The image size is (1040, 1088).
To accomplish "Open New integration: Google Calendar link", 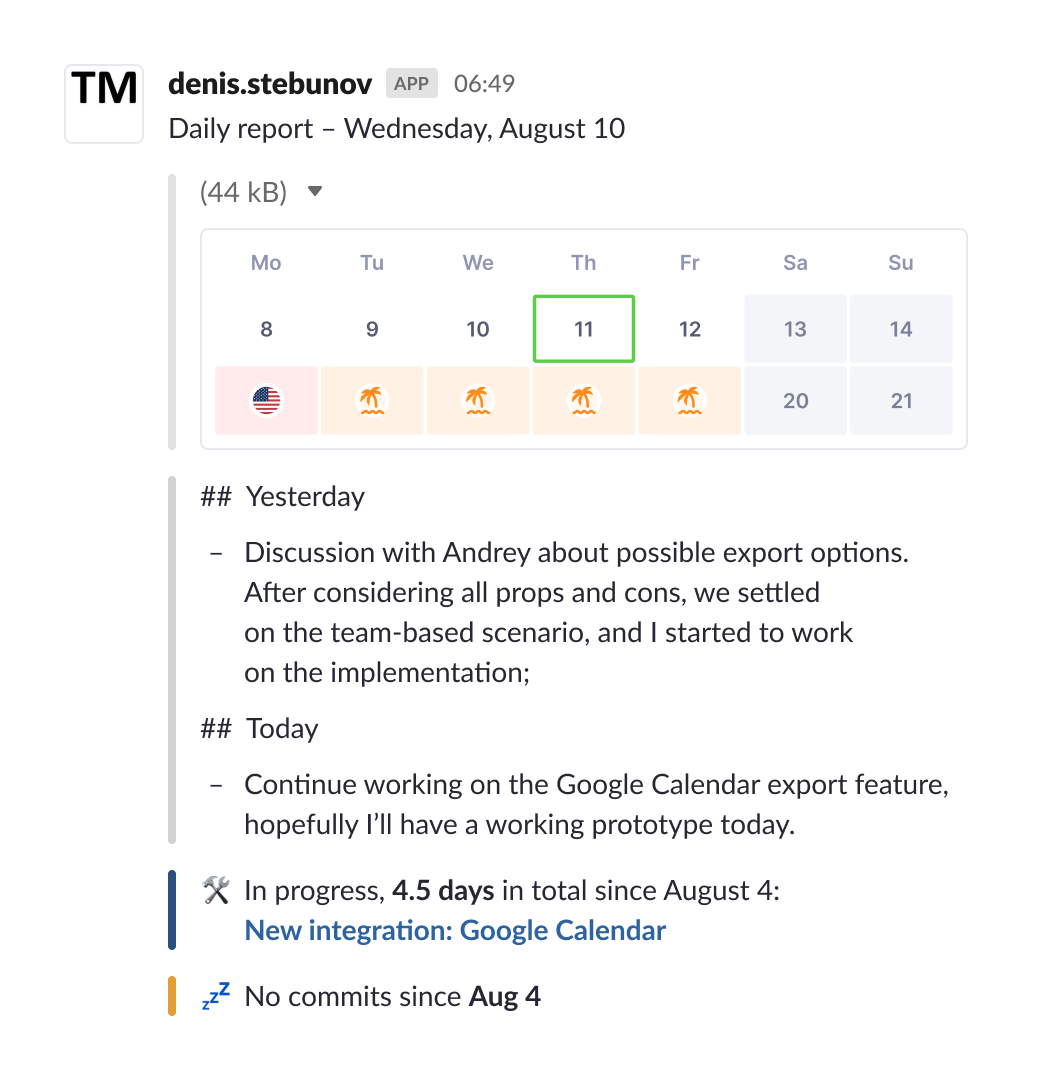I will click(x=455, y=931).
